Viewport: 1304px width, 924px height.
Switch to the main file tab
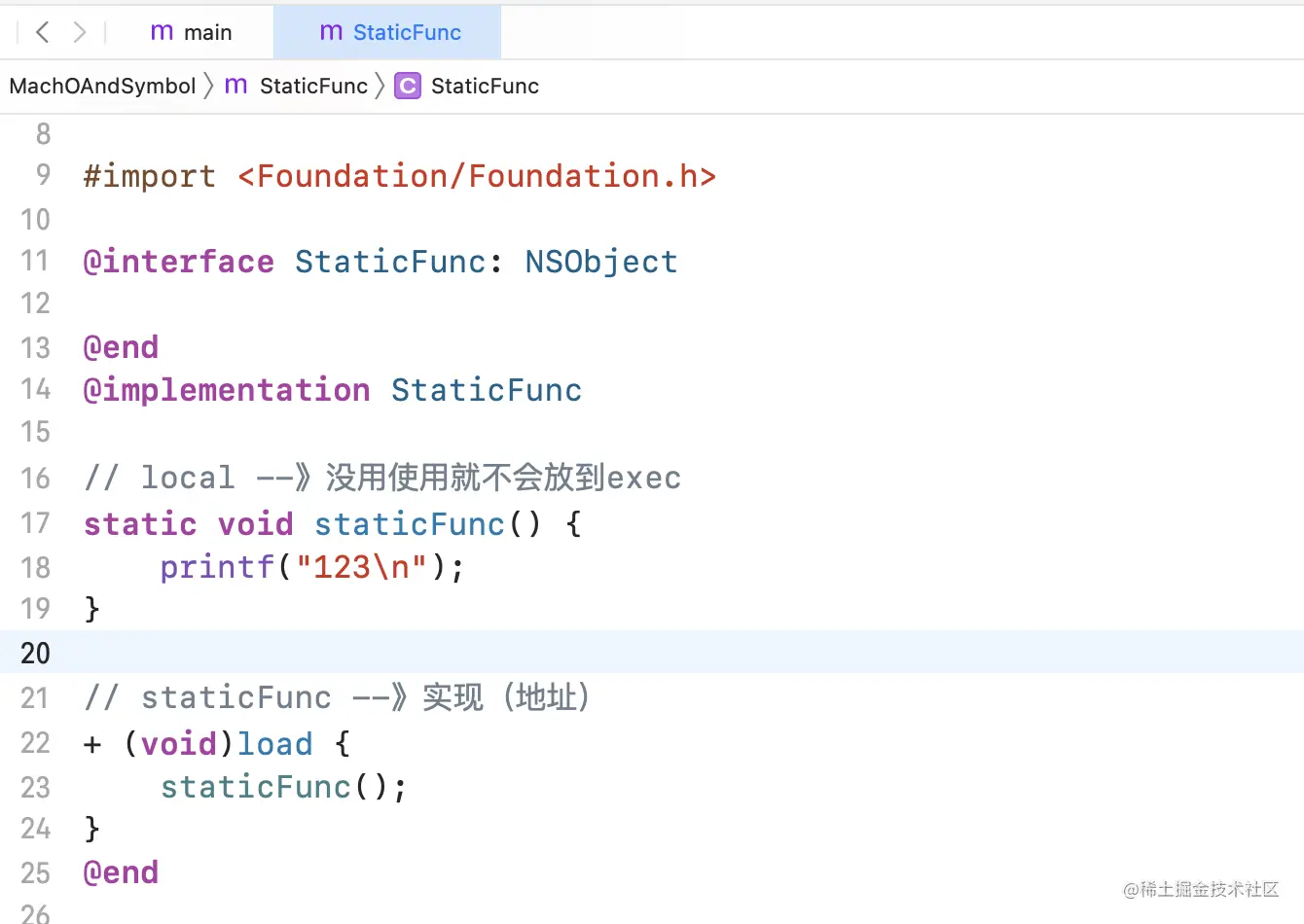[207, 32]
